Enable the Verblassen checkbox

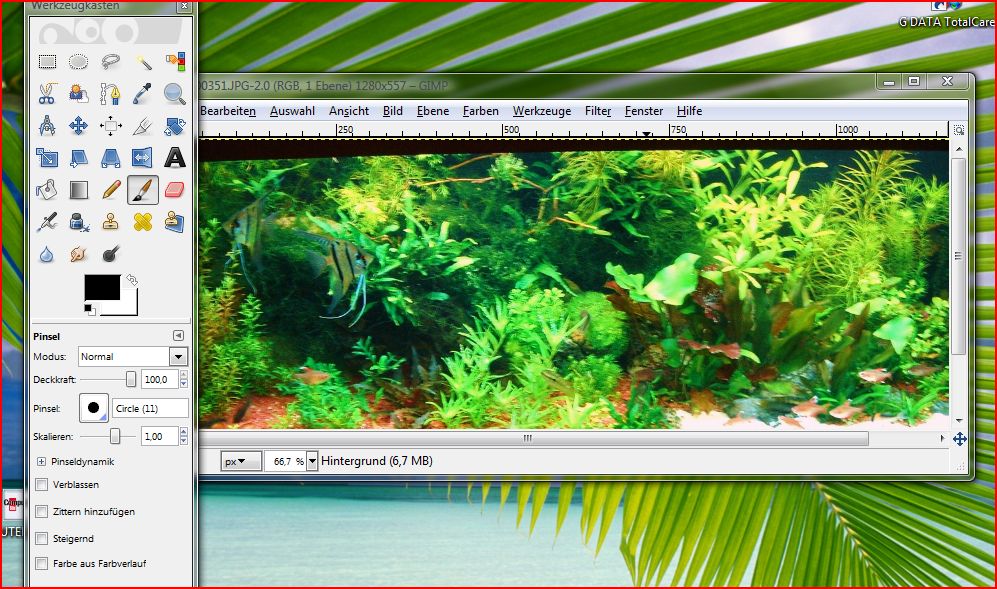pos(42,485)
